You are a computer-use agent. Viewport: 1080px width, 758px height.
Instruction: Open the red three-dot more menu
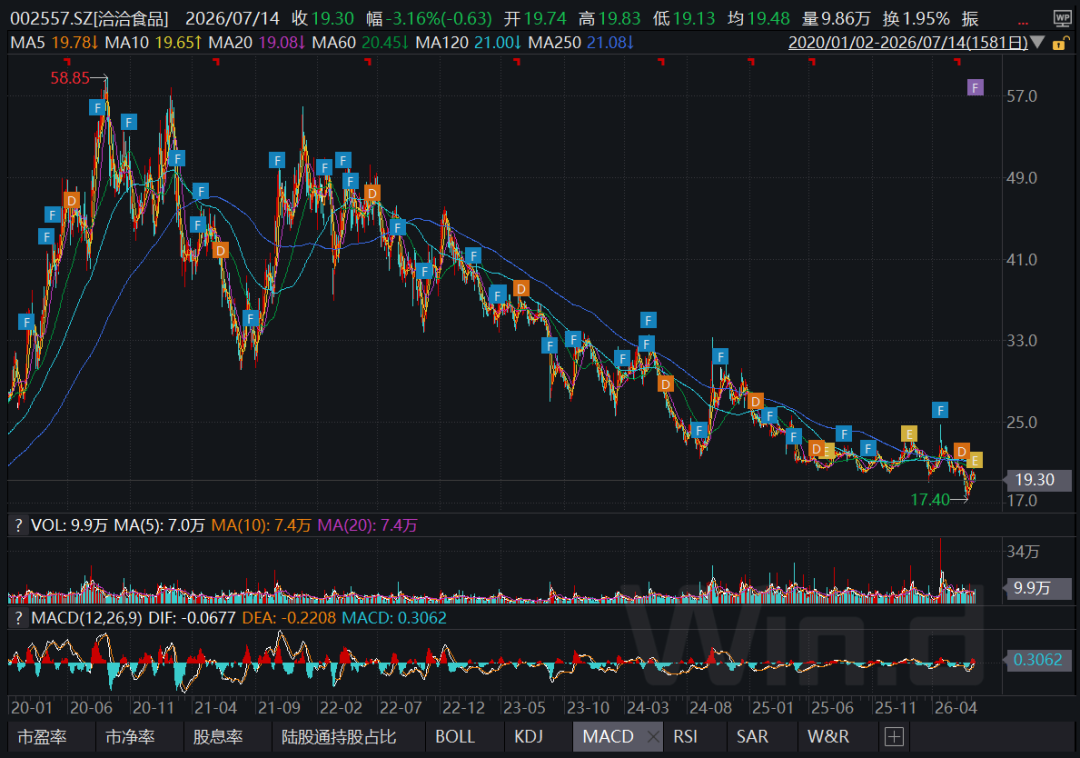pos(1023,23)
